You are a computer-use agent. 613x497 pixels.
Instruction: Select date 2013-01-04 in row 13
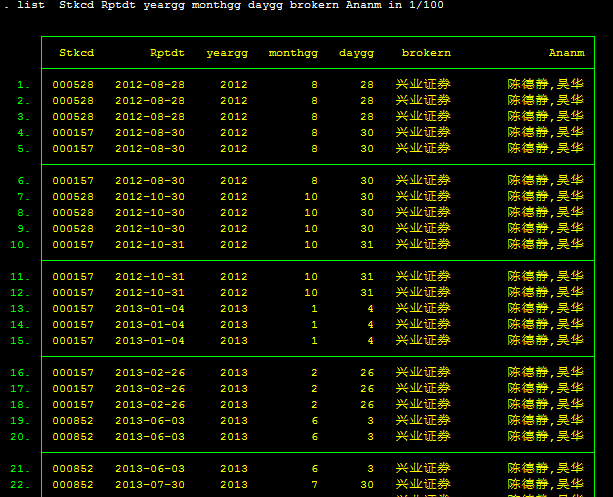(150, 309)
